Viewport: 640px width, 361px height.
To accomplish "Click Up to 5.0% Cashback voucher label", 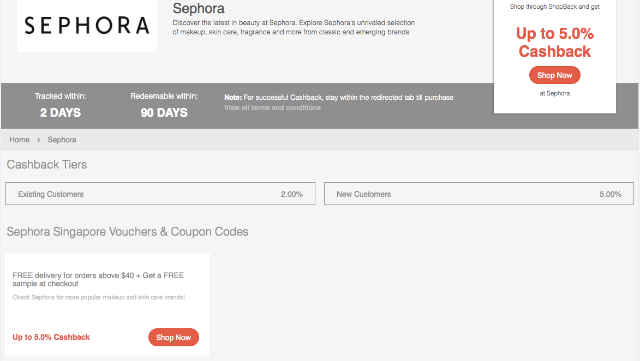I will point(51,337).
